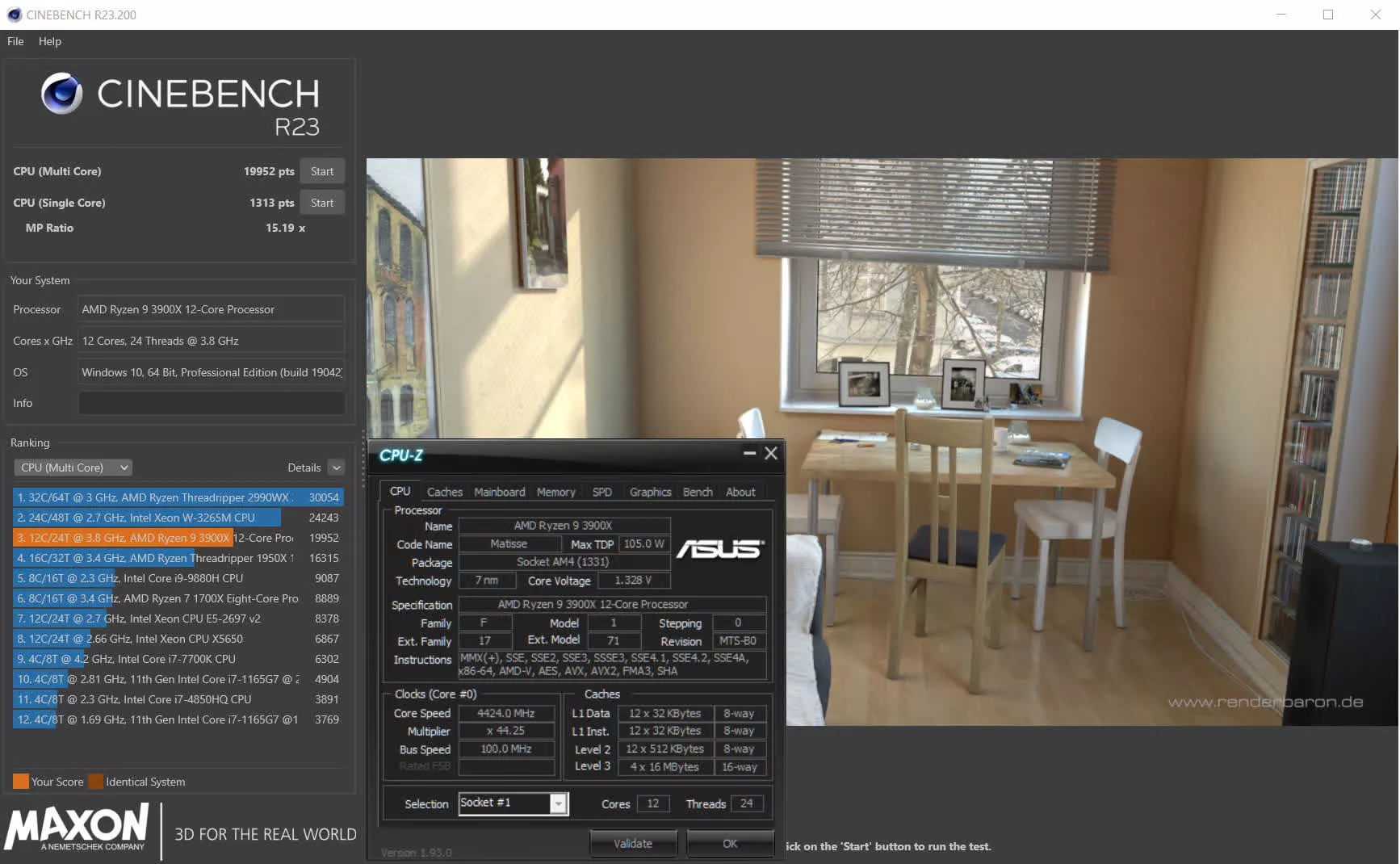Switch to the Graphics tab in CPU-Z
Image resolution: width=1400 pixels, height=864 pixels.
pos(651,492)
